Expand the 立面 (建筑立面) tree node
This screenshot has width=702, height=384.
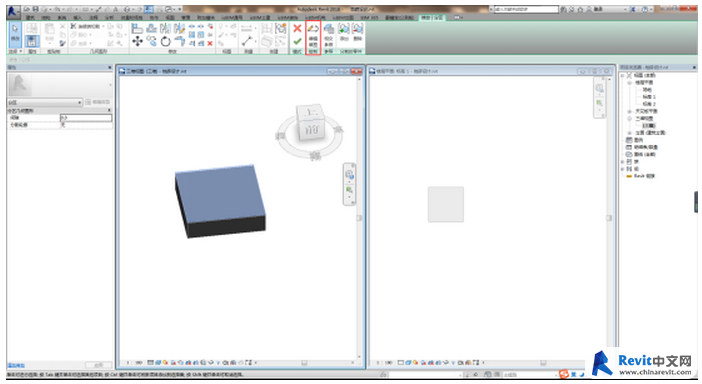coord(629,133)
